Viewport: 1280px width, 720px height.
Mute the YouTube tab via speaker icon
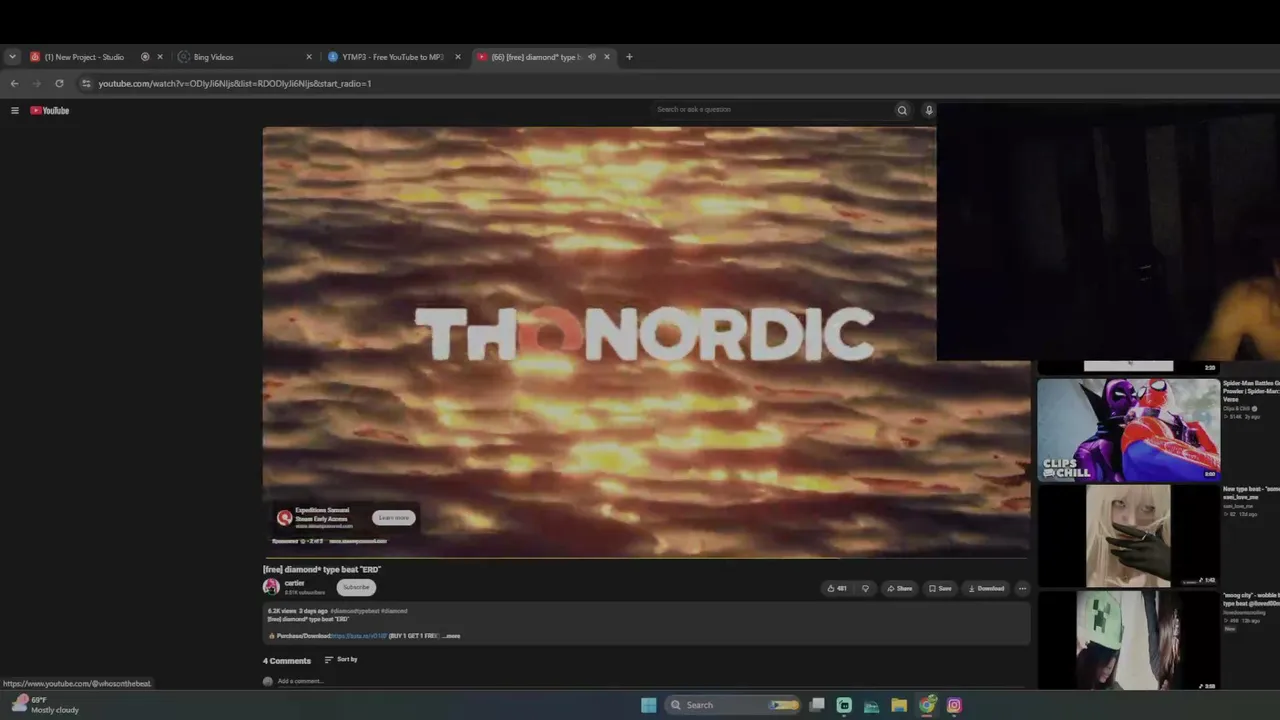[591, 57]
